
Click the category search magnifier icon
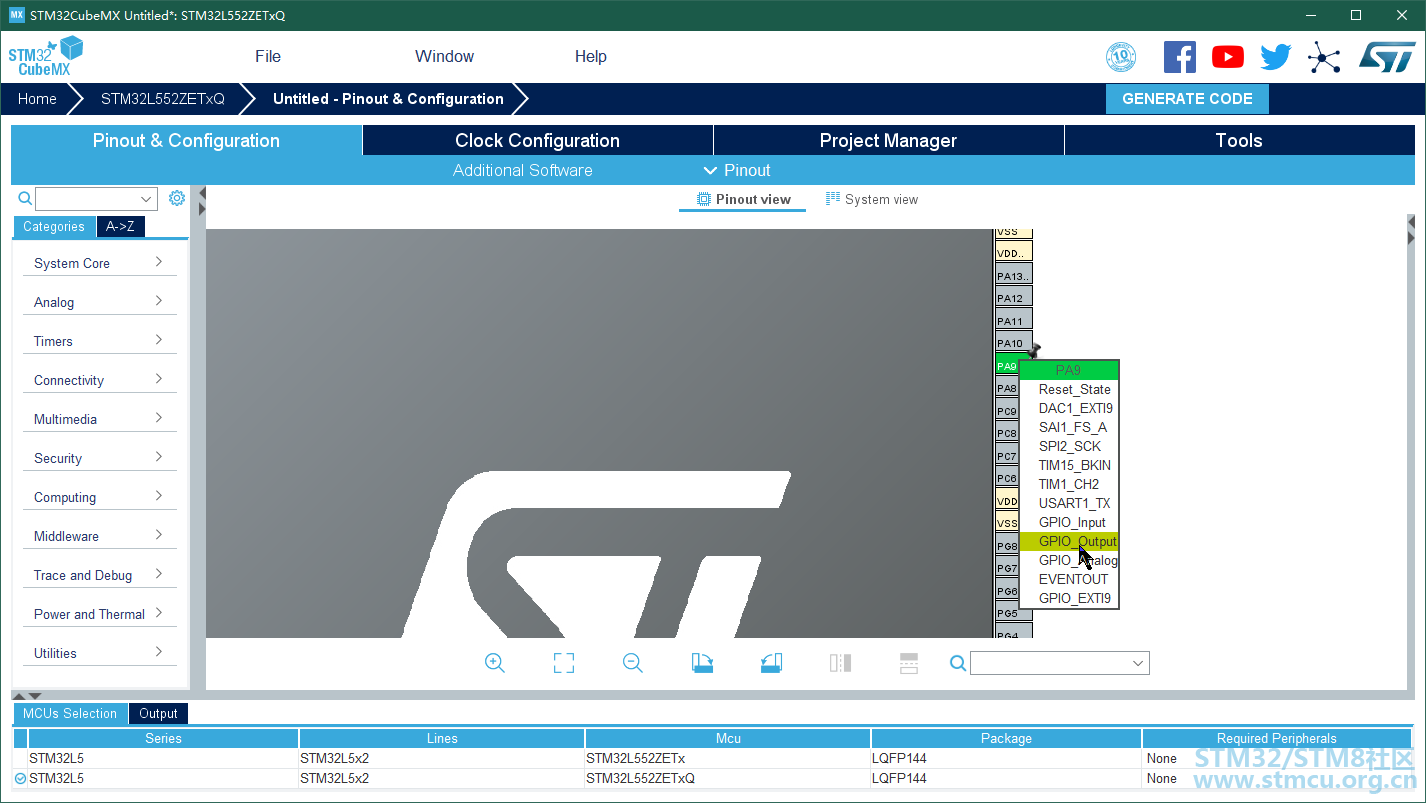25,198
